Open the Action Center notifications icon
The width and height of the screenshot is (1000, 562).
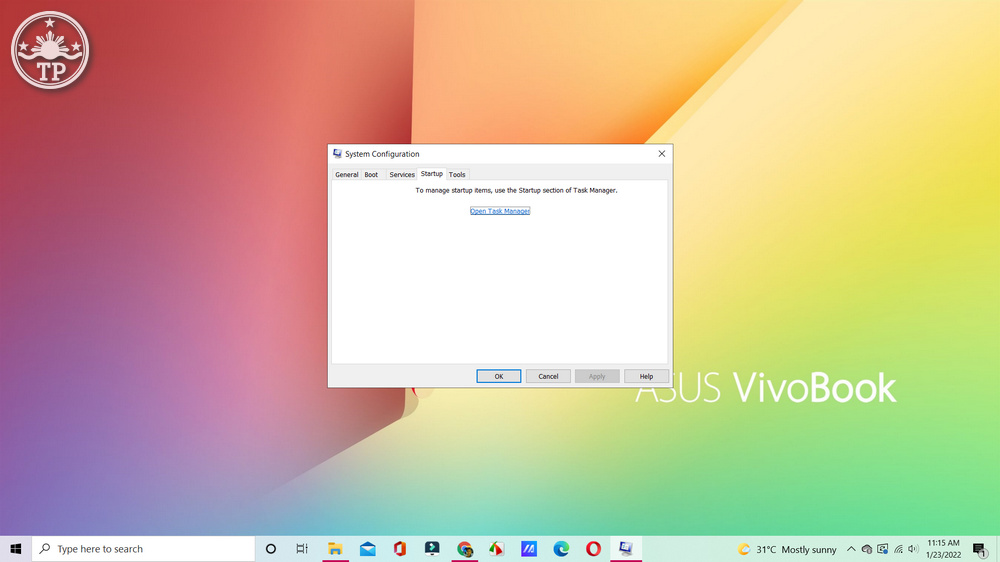[x=980, y=549]
